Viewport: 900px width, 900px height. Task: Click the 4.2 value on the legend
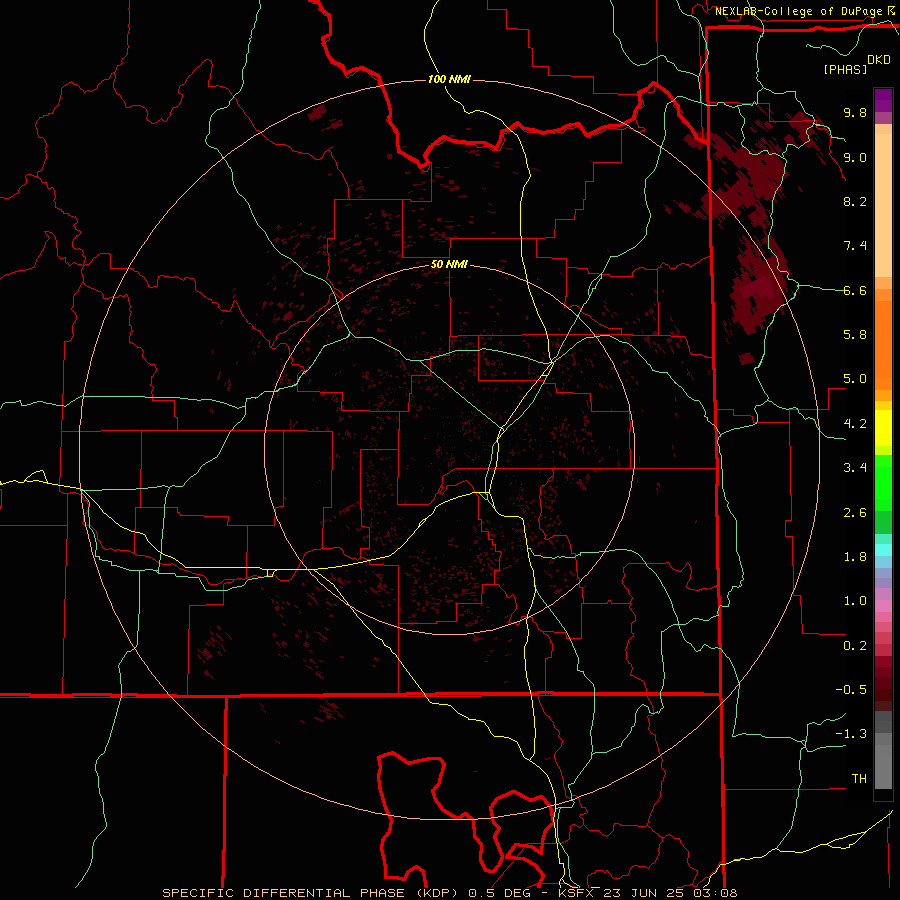tap(855, 424)
